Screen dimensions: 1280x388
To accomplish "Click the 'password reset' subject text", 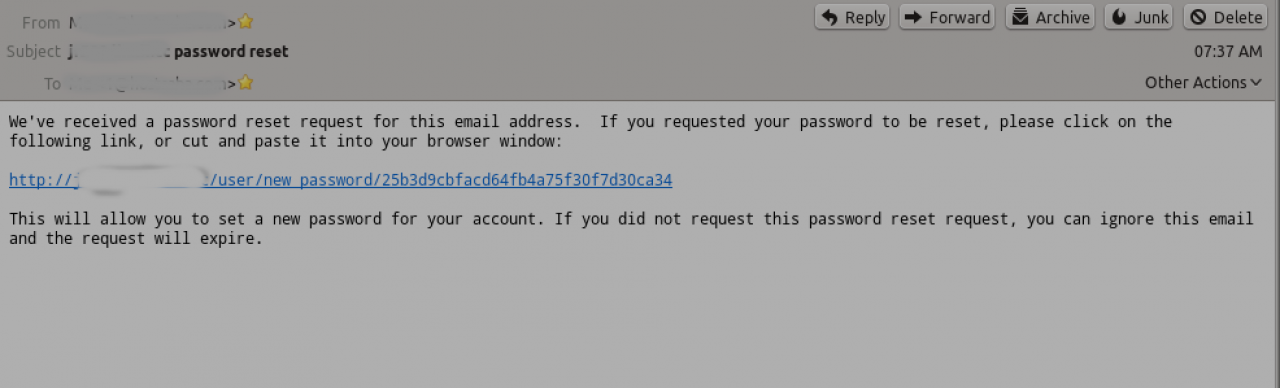I will pos(232,51).
